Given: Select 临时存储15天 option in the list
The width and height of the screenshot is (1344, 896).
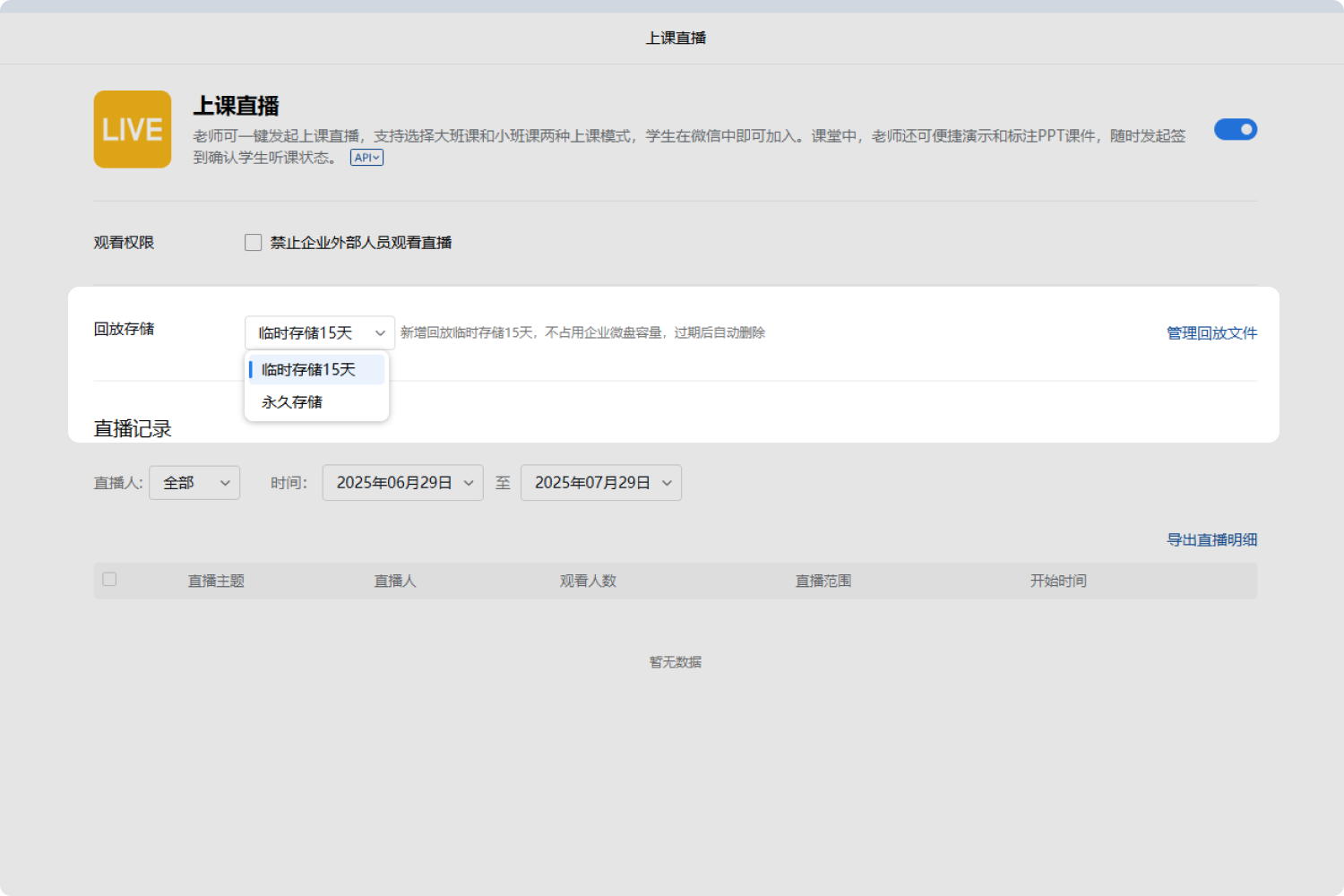Looking at the screenshot, I should [x=316, y=369].
